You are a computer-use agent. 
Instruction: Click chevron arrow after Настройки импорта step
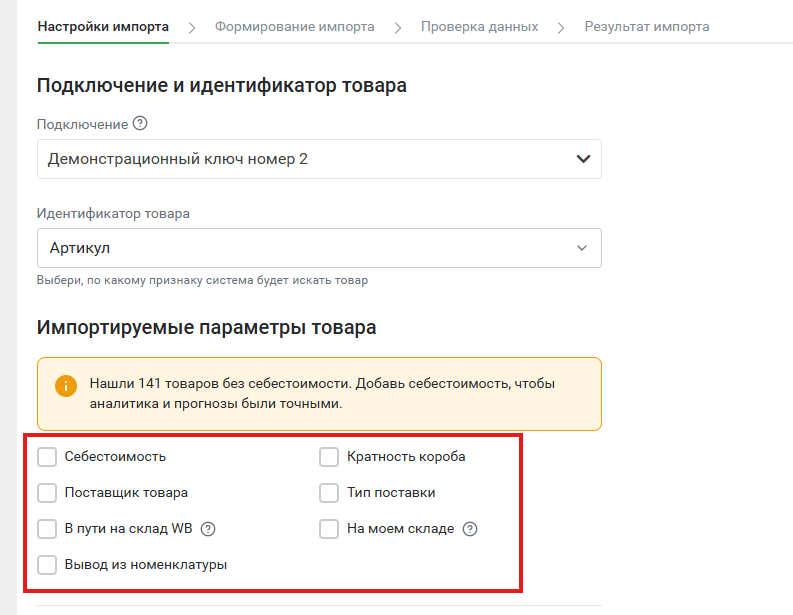(x=192, y=28)
